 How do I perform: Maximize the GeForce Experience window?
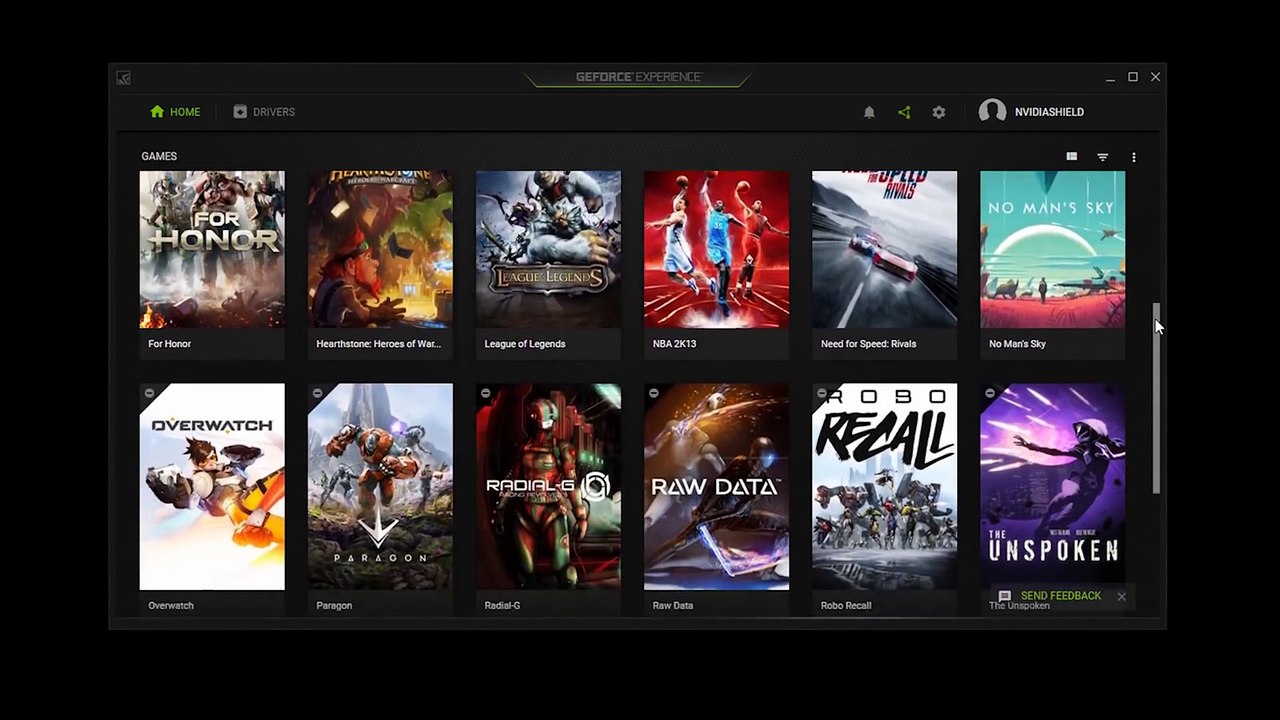tap(1133, 77)
